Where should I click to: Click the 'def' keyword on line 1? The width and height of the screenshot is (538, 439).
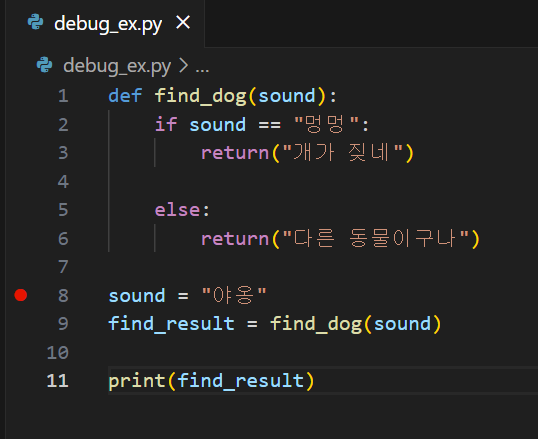click(x=125, y=96)
